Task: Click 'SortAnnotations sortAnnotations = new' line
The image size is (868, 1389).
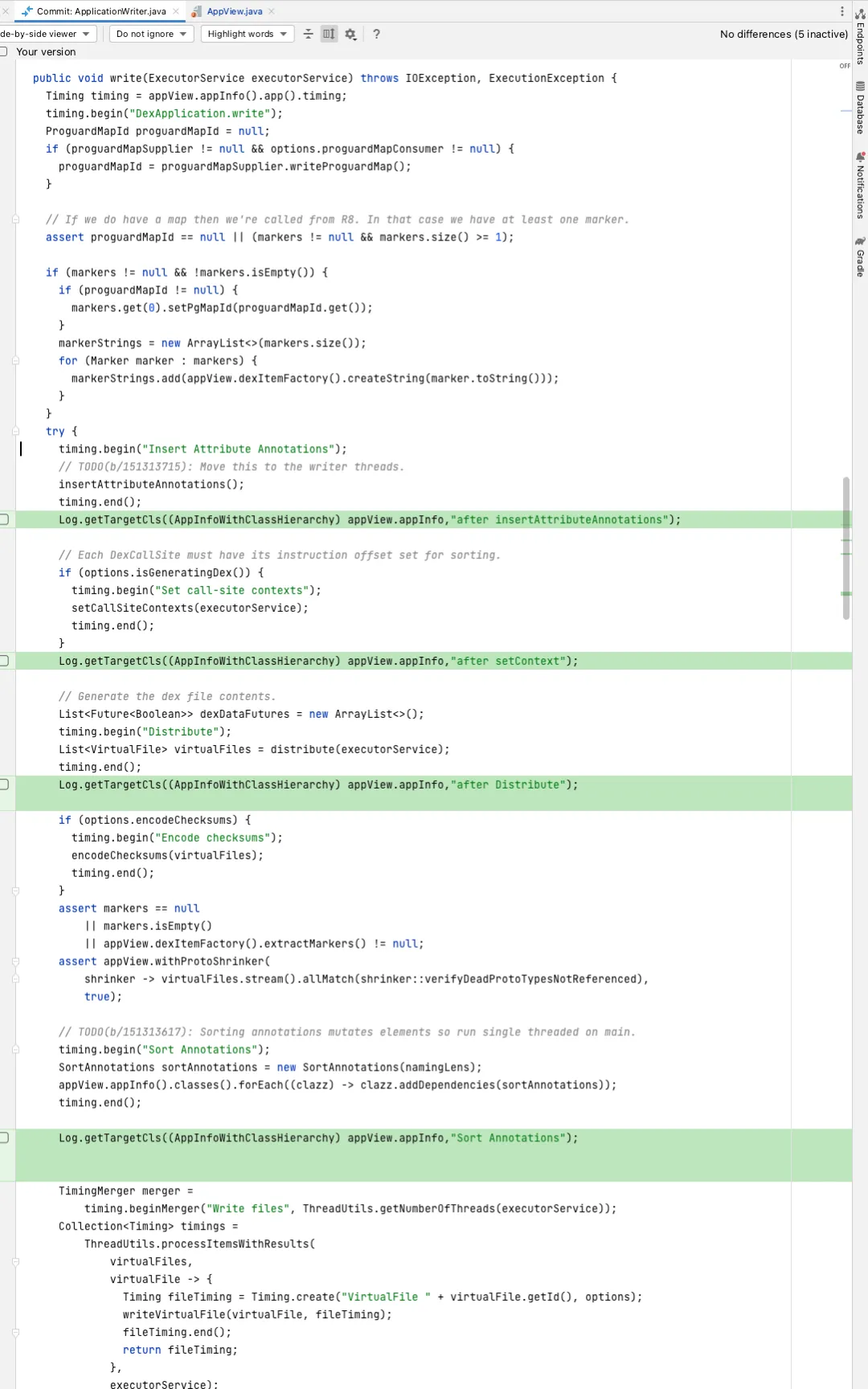Action: (x=270, y=1067)
